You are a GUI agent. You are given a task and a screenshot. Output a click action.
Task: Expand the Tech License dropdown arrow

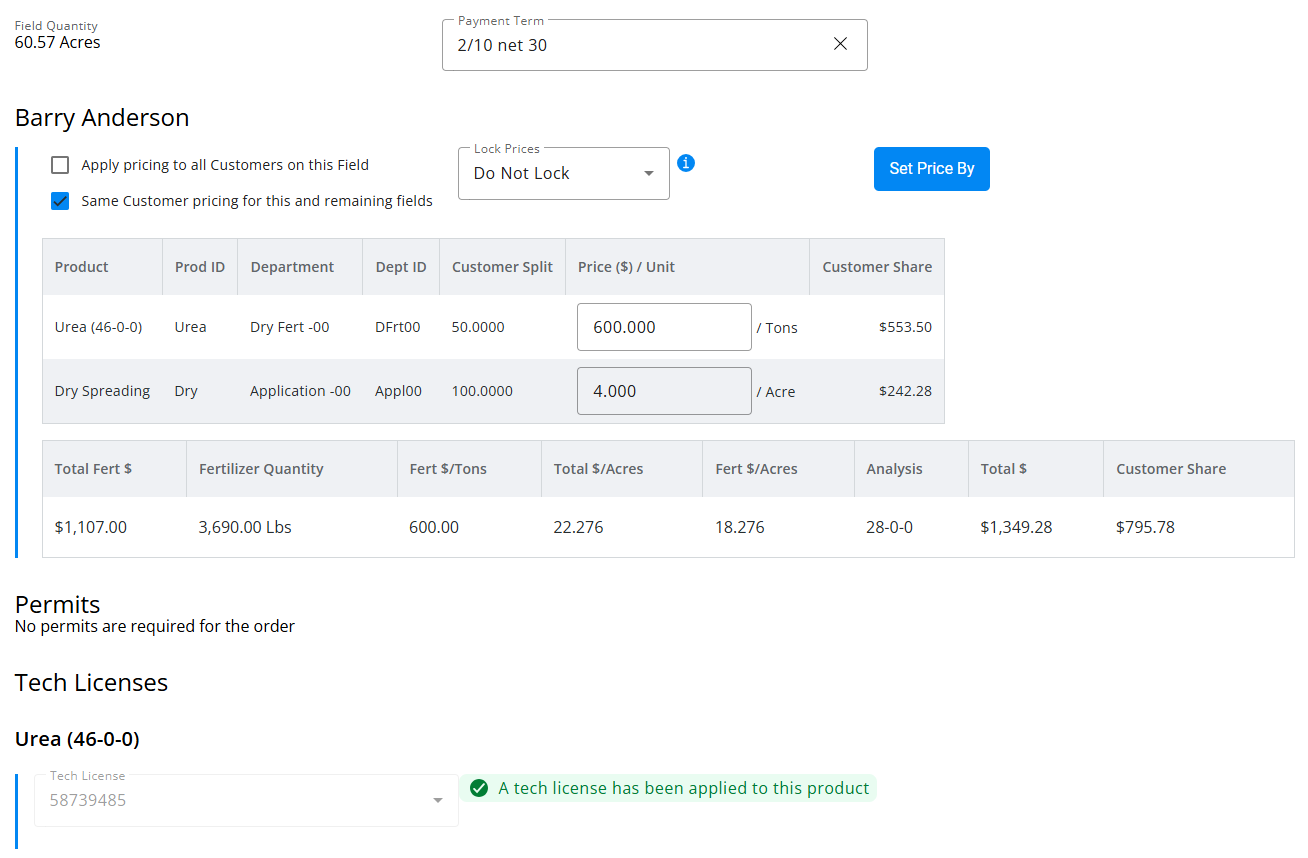(437, 800)
